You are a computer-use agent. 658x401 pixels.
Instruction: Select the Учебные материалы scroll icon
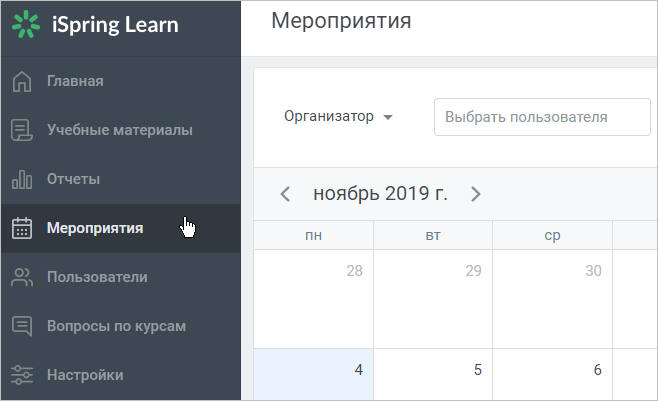22,130
